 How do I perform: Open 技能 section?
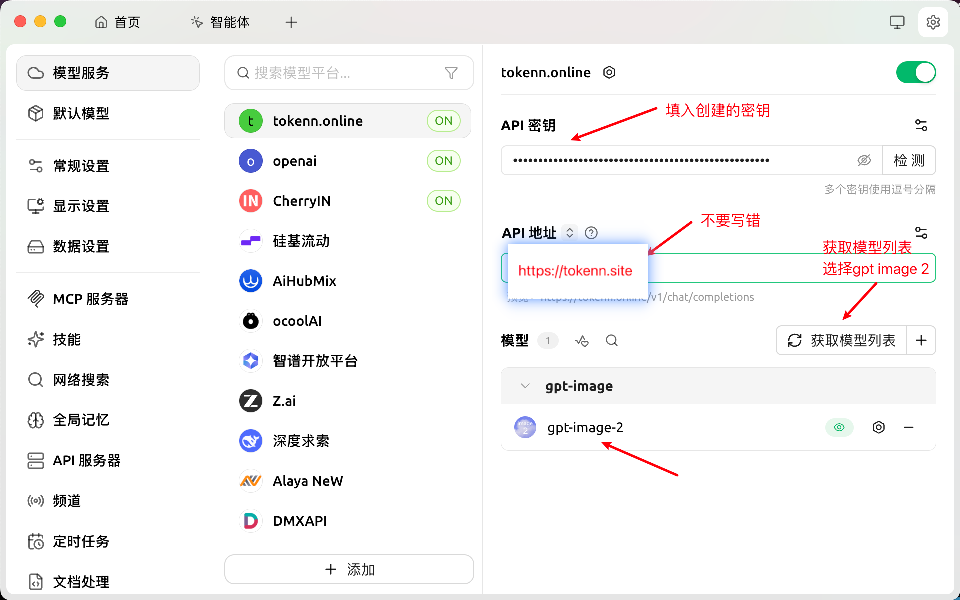(108, 340)
